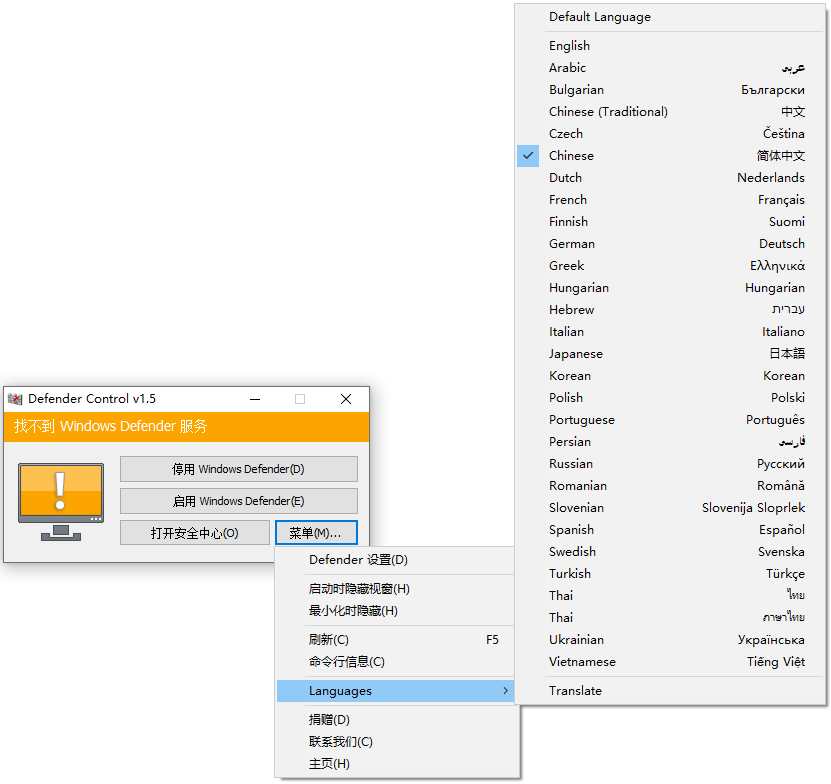The height and width of the screenshot is (784, 831).
Task: Select Turkish Türkçe language
Action: pos(670,574)
